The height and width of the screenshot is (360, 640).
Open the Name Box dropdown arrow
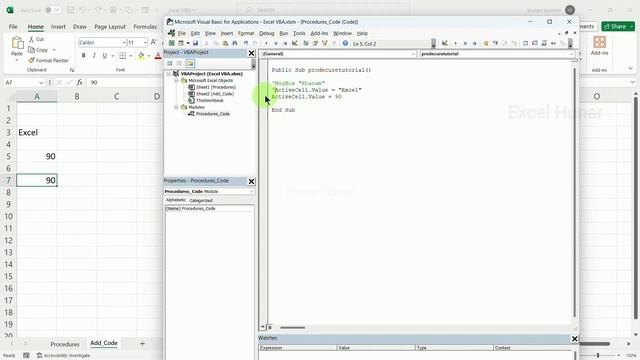pos(40,82)
